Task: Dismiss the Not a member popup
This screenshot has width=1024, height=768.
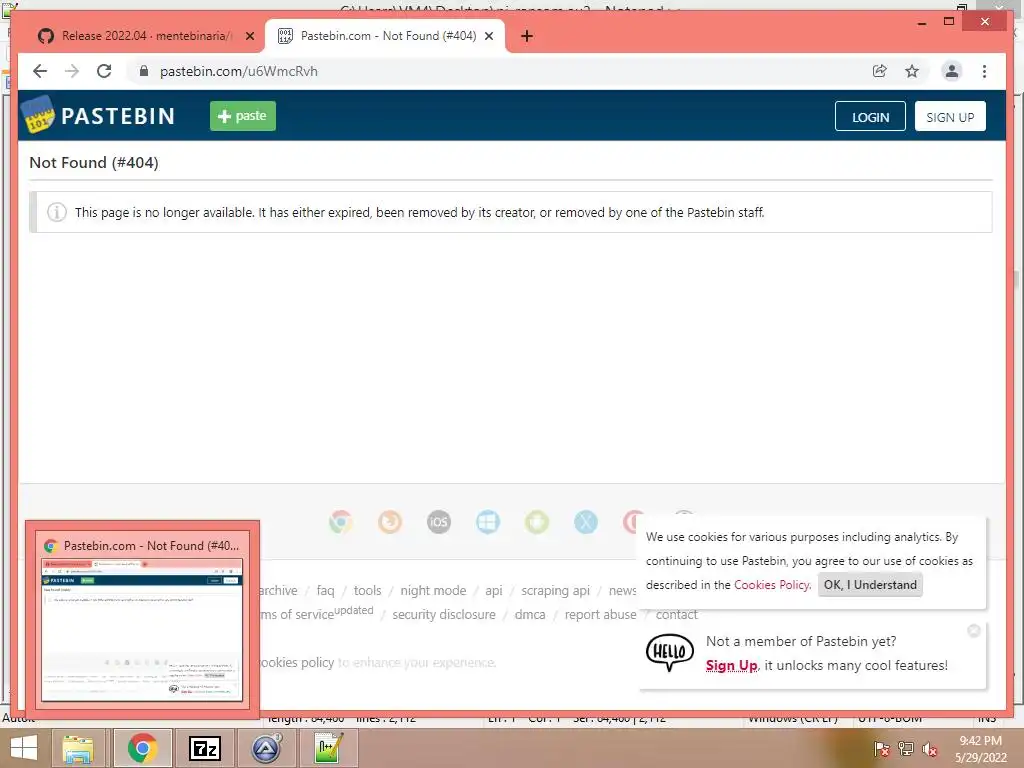Action: 974,631
